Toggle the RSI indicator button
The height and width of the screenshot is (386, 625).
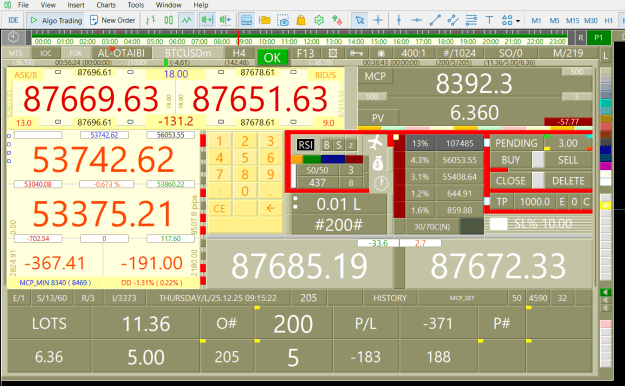tap(305, 145)
